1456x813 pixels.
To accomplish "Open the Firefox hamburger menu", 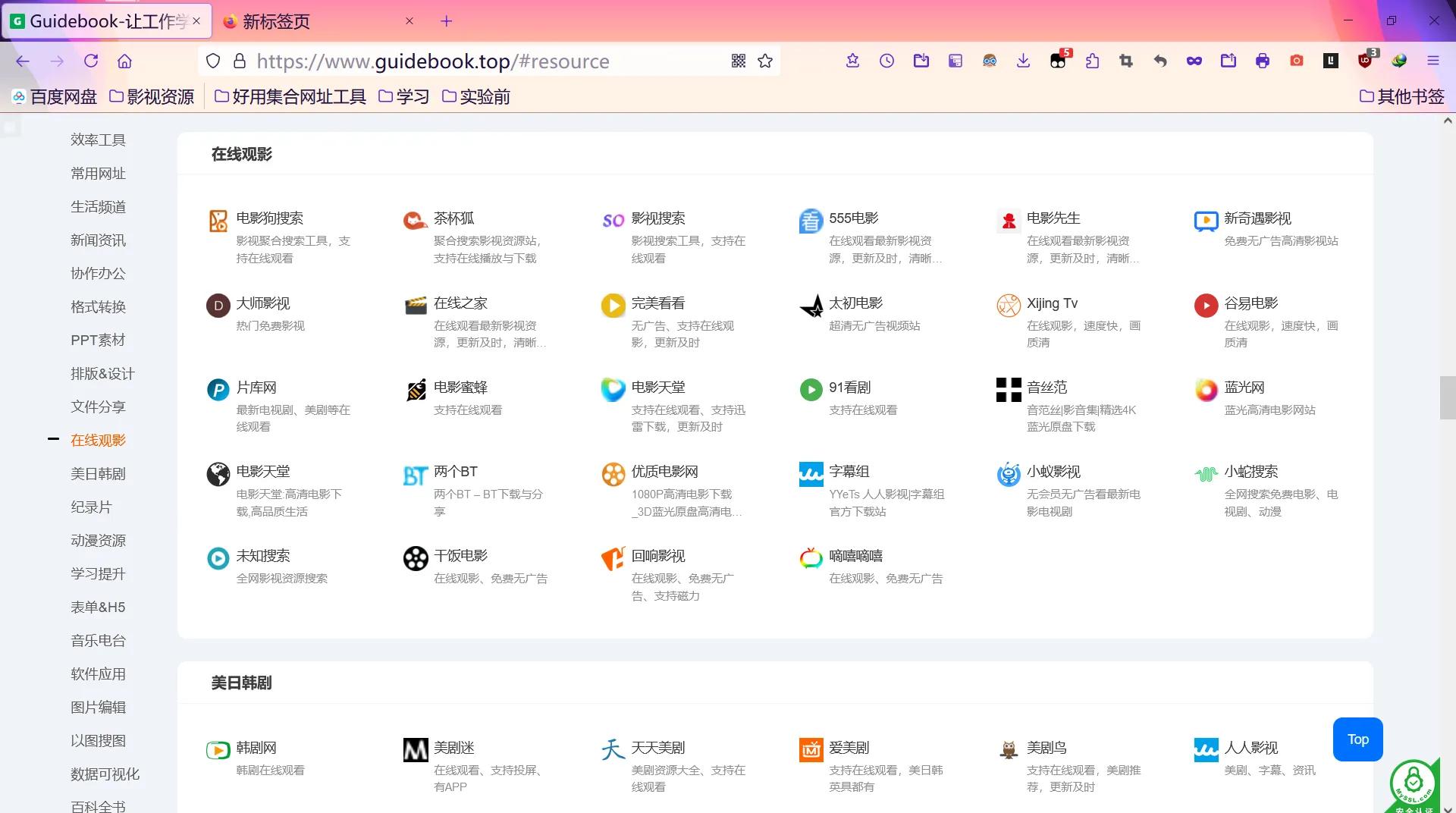I will tap(1435, 61).
